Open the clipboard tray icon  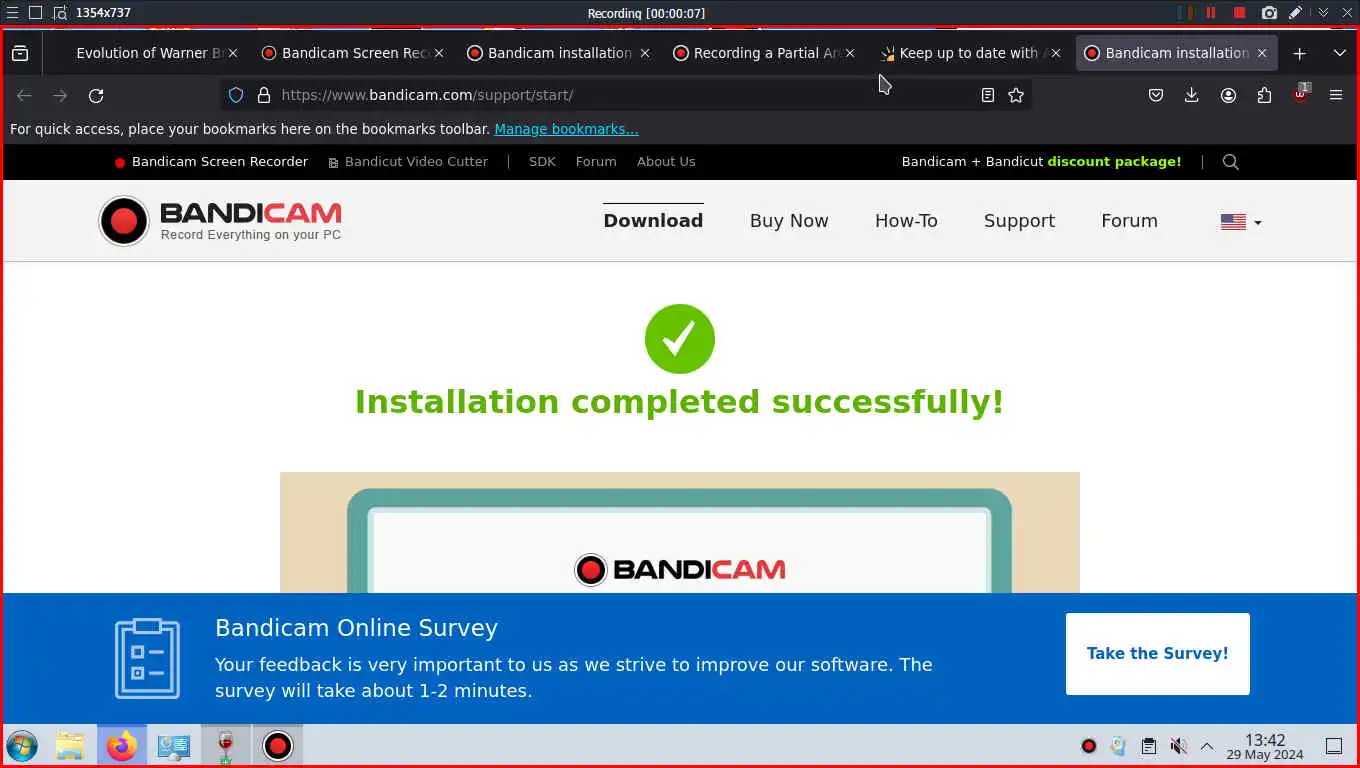[x=1149, y=746]
